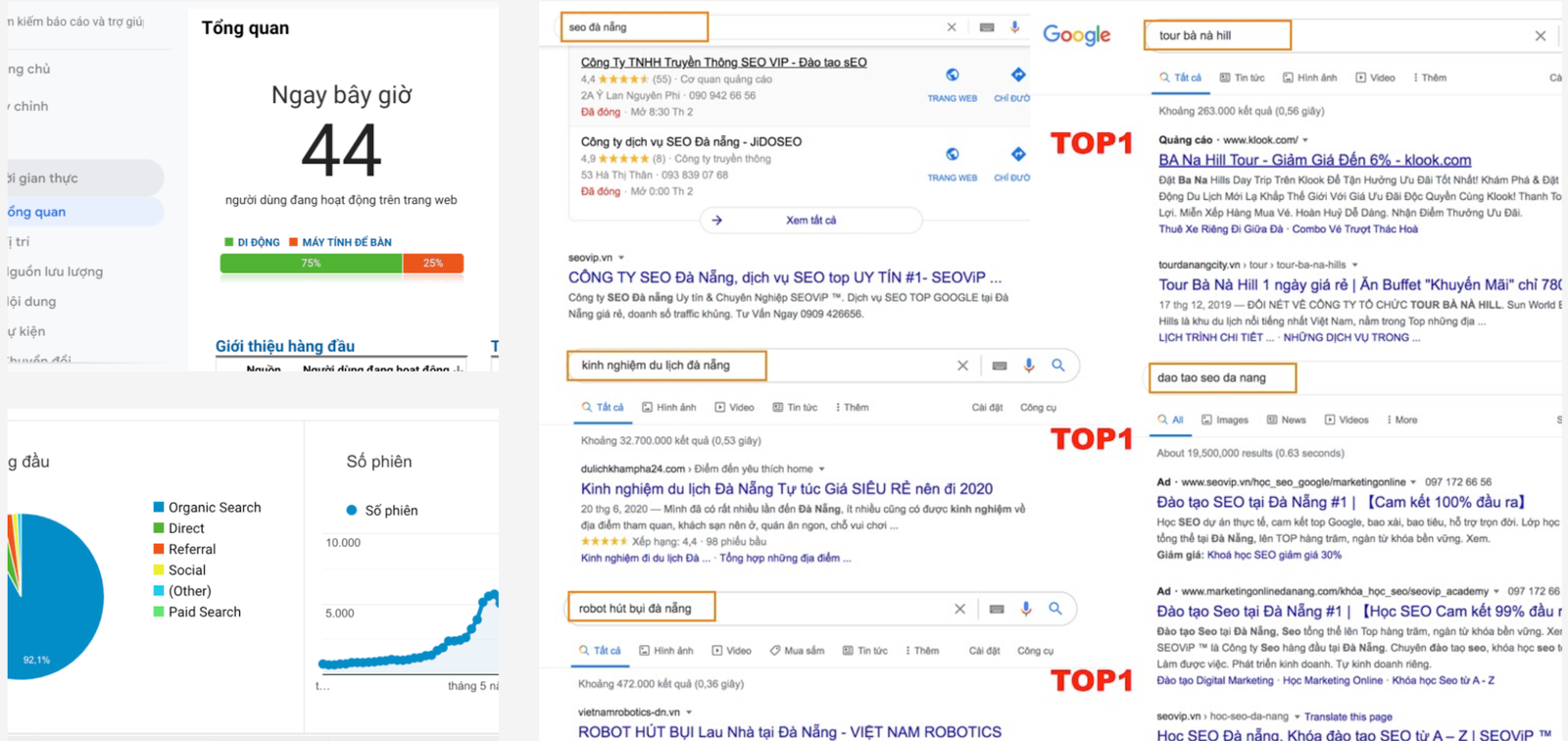Open 'Nguồn lưu lượng' in Analytics sidebar
Screen dimensions: 1568x741
55,272
